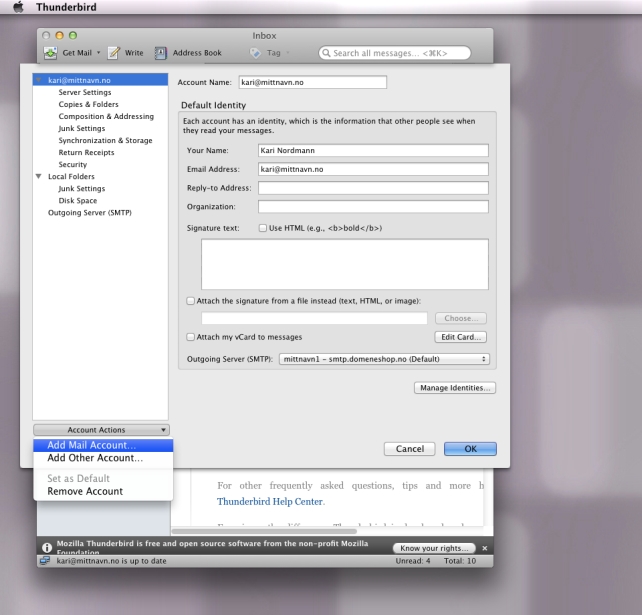Select Composition & Addressing in sidebar

coord(106,116)
